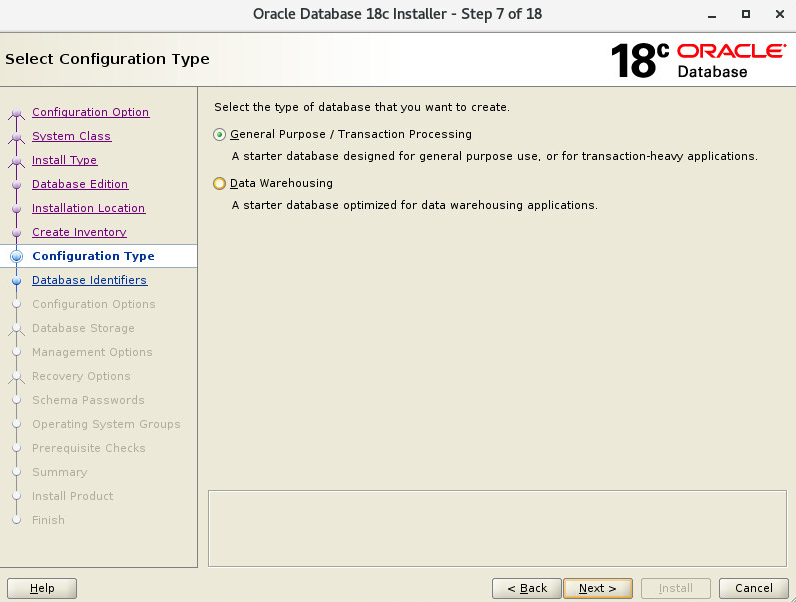Close the installer window

click(780, 14)
